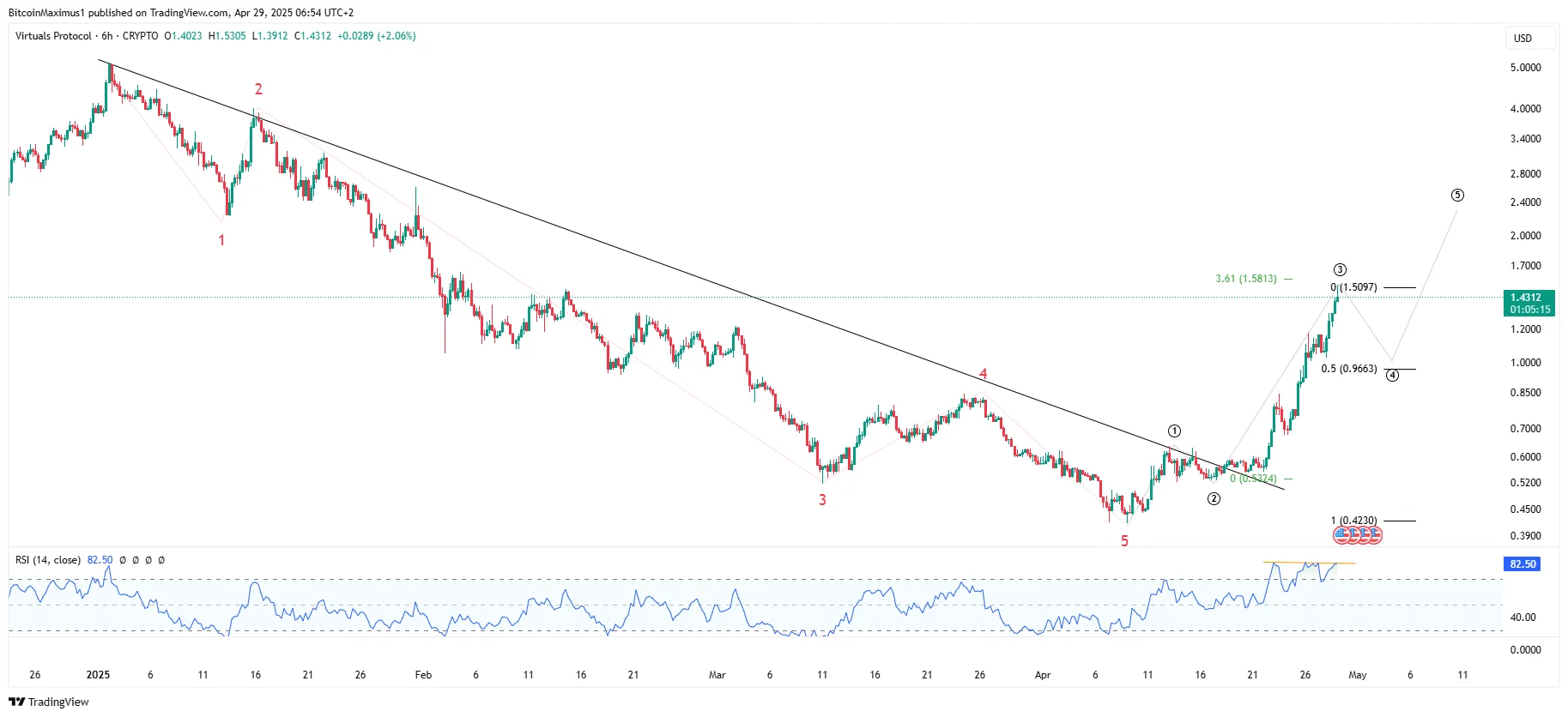The width and height of the screenshot is (1568, 717).
Task: Click the green Fib label 0 (0.5324)
Action: [x=1253, y=479]
